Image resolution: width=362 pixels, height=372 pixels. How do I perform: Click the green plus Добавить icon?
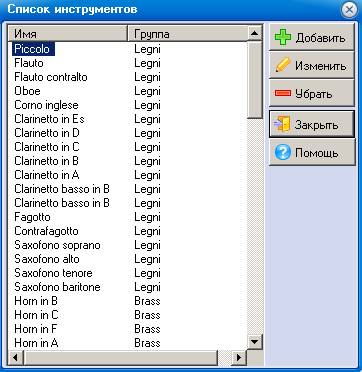click(x=283, y=38)
